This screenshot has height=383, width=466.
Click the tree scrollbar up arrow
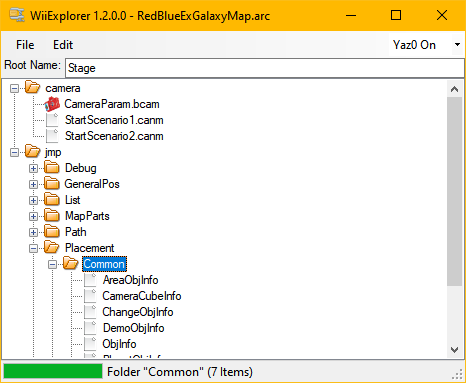[x=454, y=89]
